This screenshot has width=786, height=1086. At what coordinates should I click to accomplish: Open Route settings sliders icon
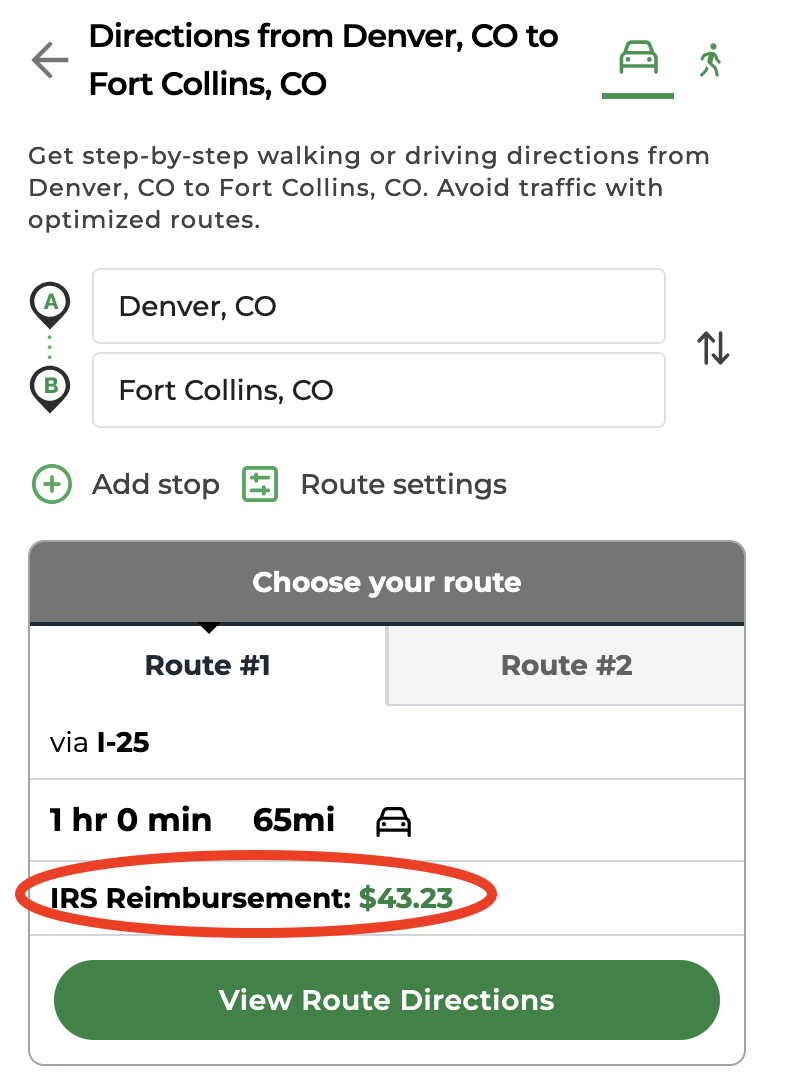[x=260, y=485]
